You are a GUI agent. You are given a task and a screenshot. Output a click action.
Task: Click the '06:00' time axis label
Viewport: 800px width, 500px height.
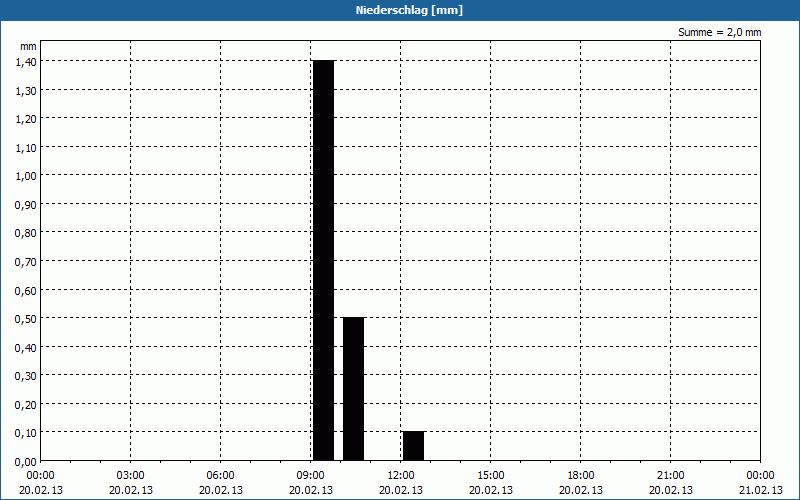tap(220, 476)
